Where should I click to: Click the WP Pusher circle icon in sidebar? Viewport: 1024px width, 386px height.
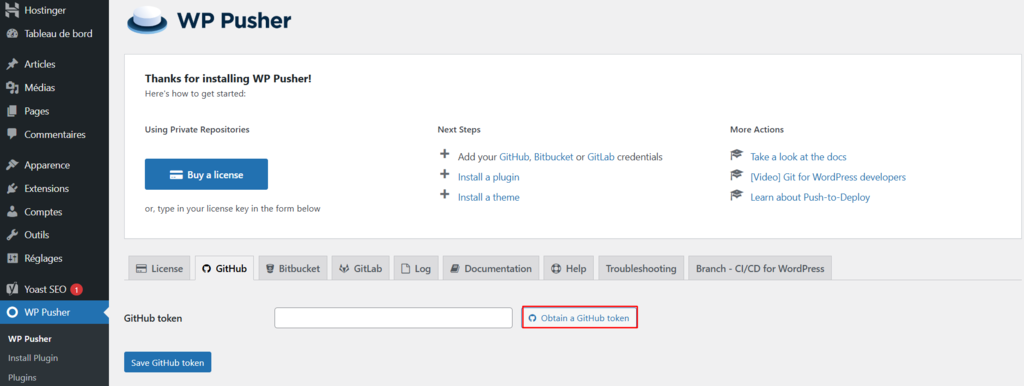12,312
